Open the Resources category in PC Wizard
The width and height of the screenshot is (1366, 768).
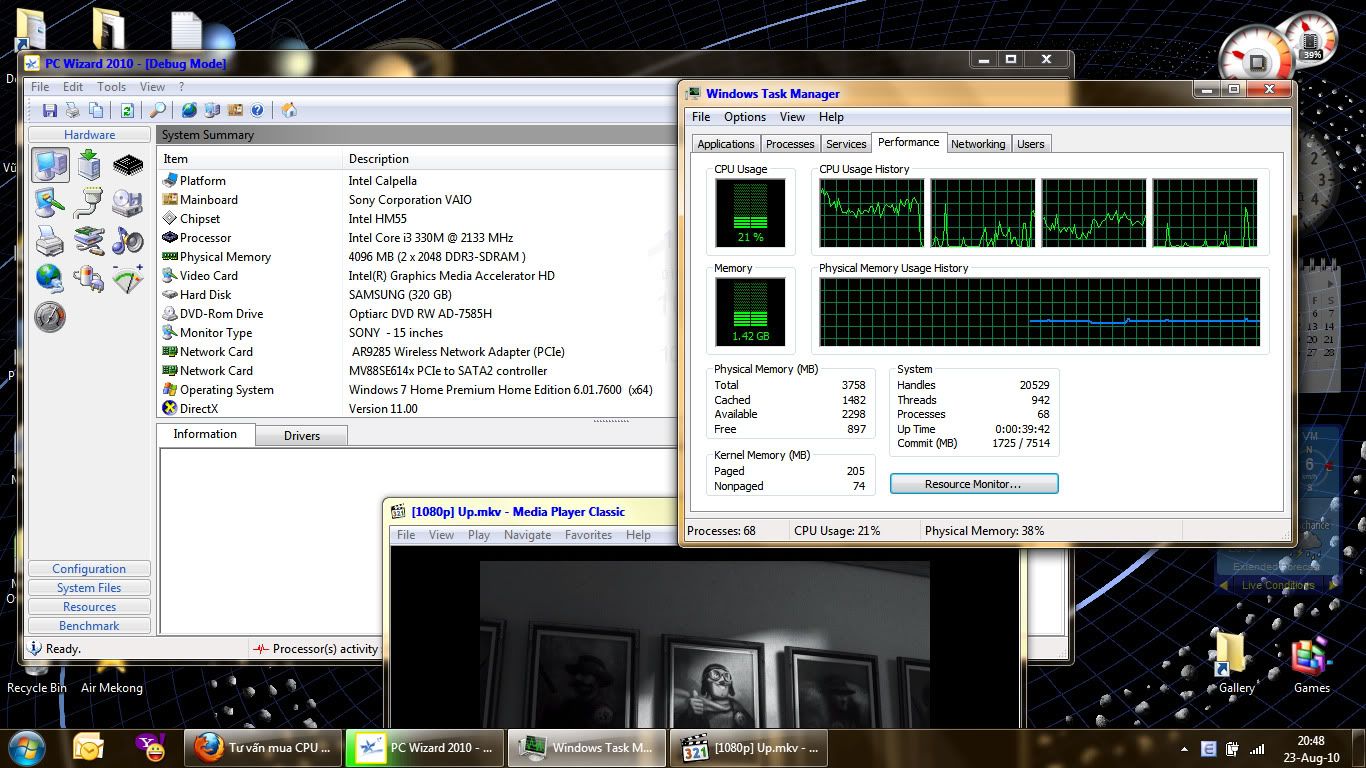pos(89,607)
